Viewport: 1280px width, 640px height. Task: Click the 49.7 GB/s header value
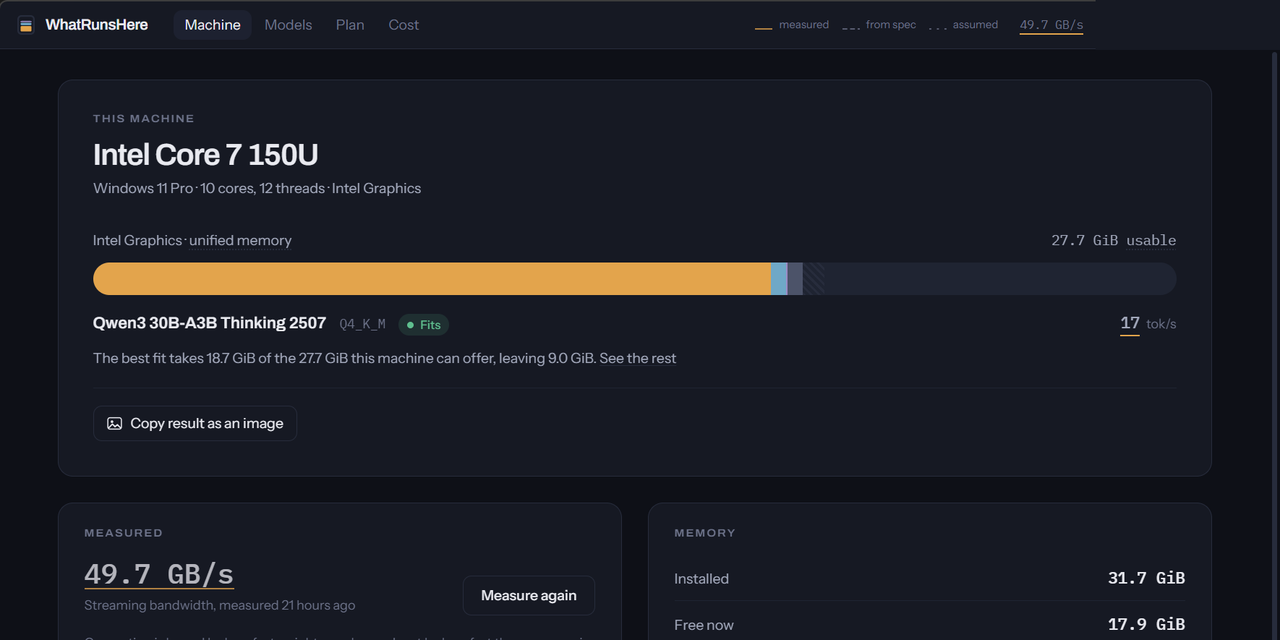click(1051, 25)
